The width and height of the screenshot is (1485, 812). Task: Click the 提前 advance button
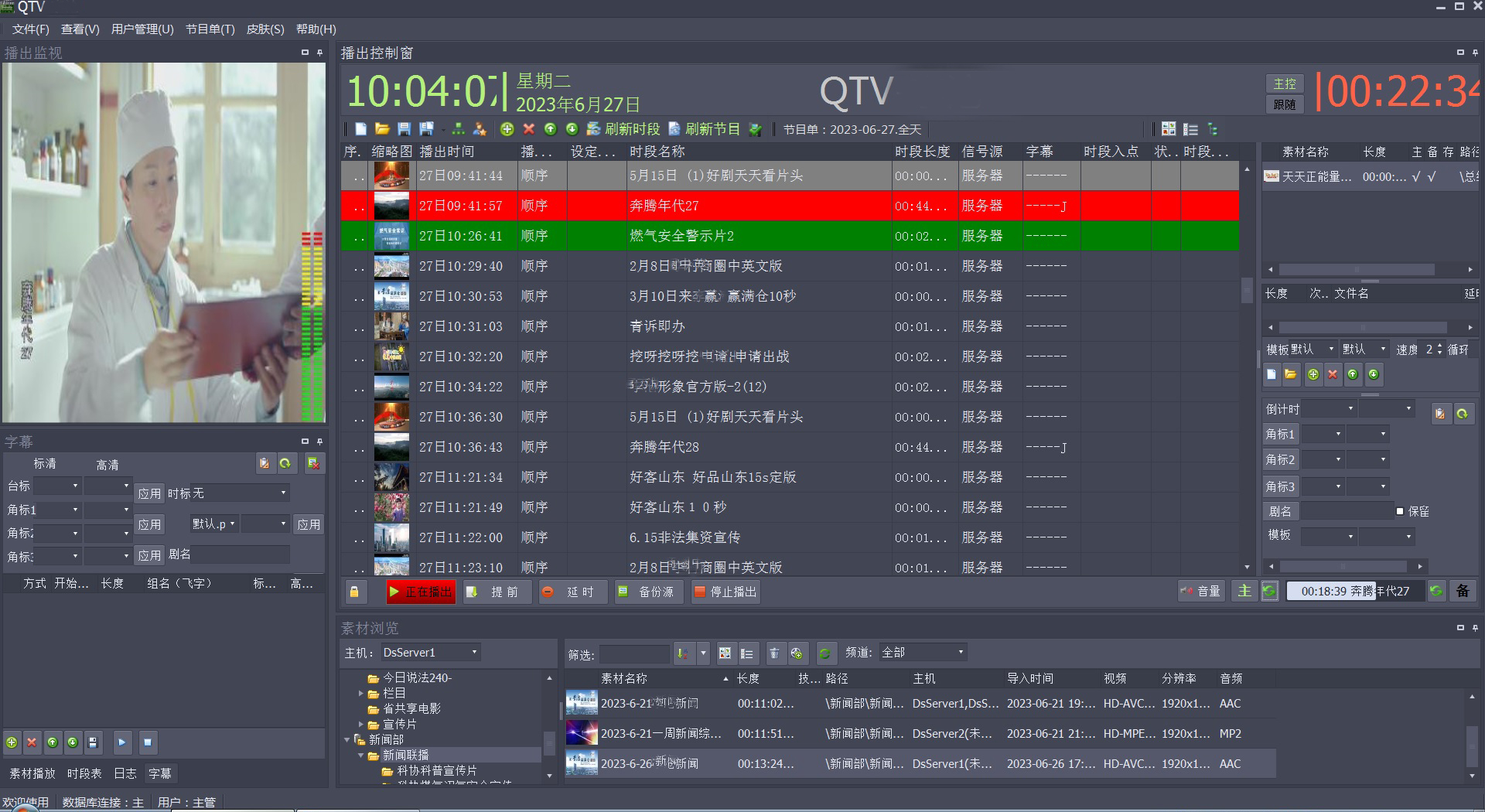tap(497, 592)
